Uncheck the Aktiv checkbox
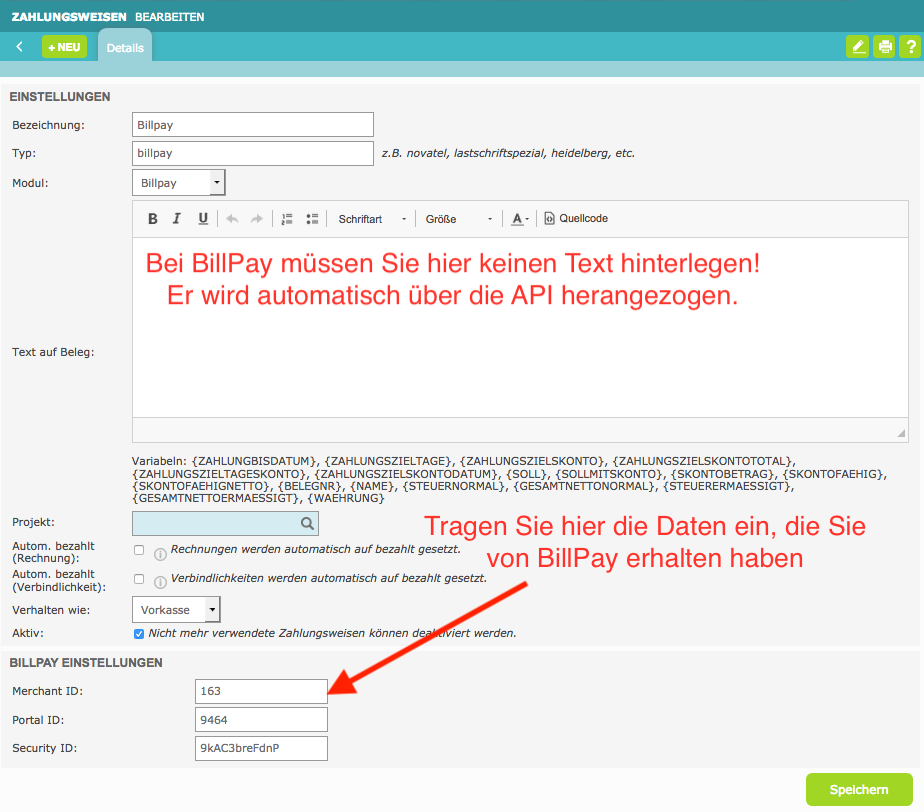 click(139, 634)
